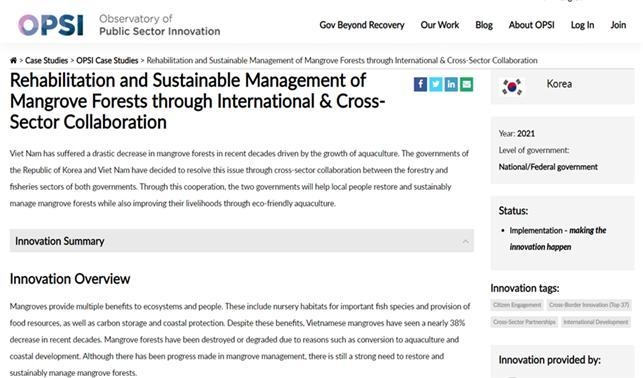The width and height of the screenshot is (643, 378).
Task: Click the Status heading in sidebar
Action: pyautogui.click(x=513, y=211)
